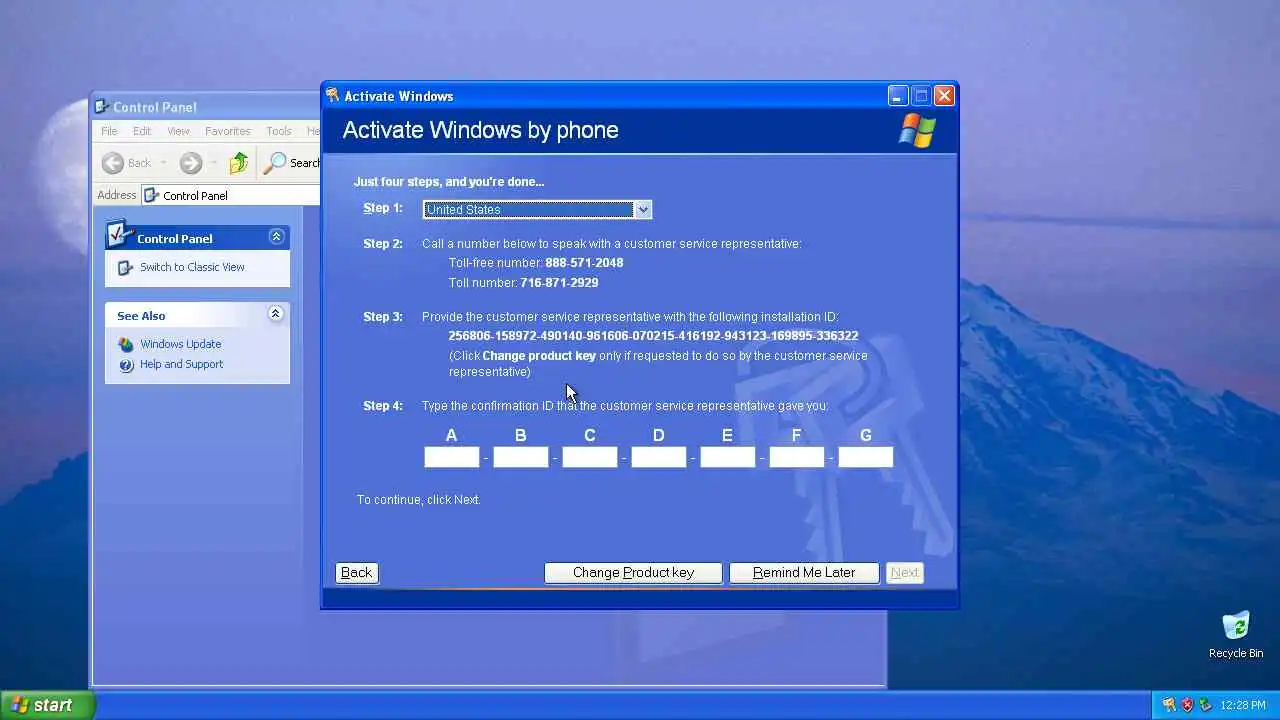This screenshot has height=720, width=1280.
Task: Click the Windows Update globe icon
Action: (126, 345)
